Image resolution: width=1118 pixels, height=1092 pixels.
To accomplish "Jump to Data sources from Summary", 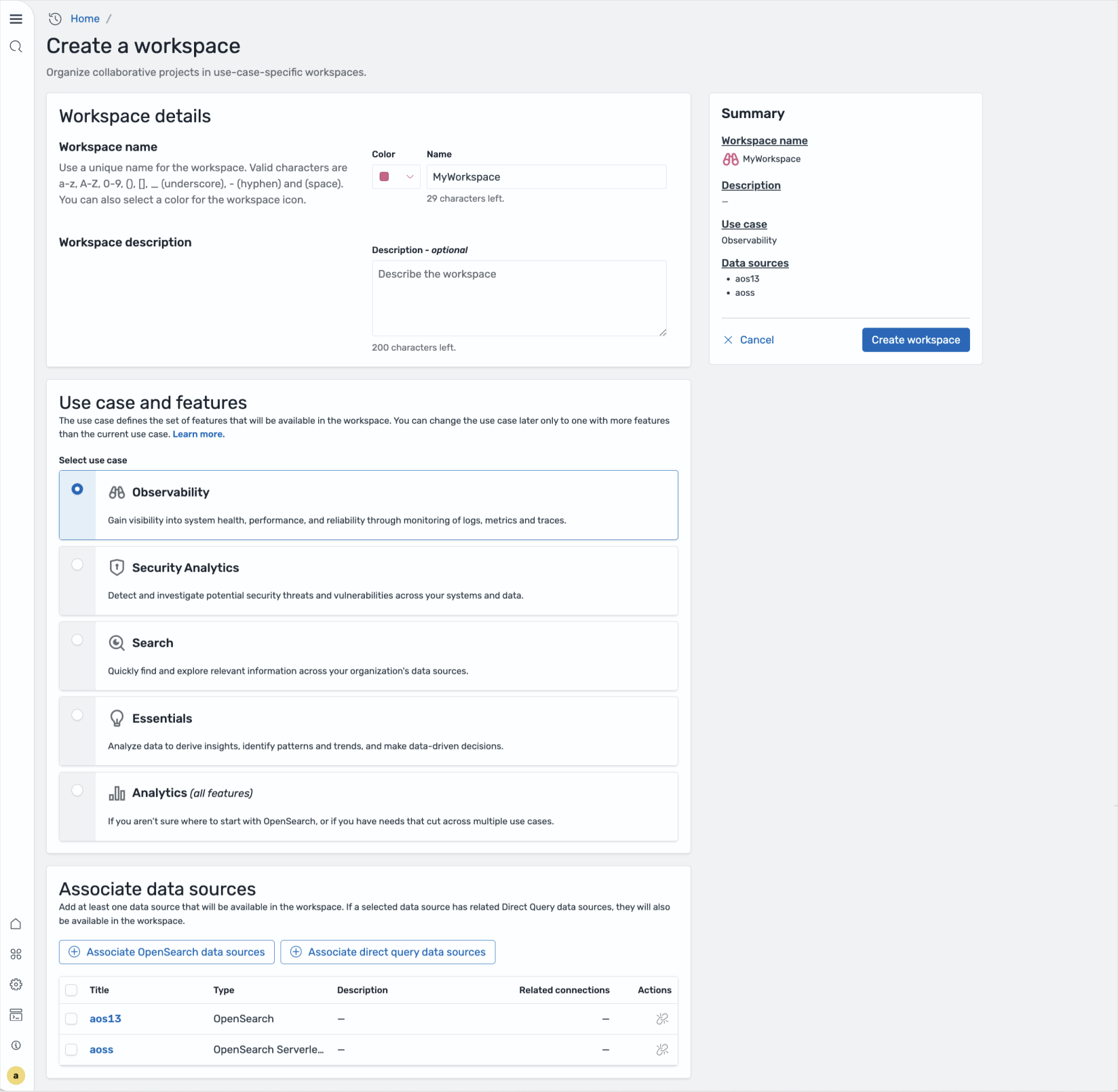I will point(755,263).
